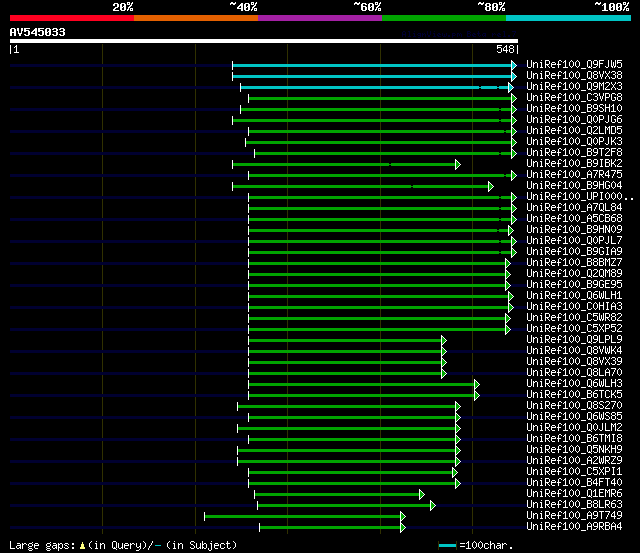Select the UniRef100_B8BMZ7 label
Screen dimensions: 640x553
(574, 262)
